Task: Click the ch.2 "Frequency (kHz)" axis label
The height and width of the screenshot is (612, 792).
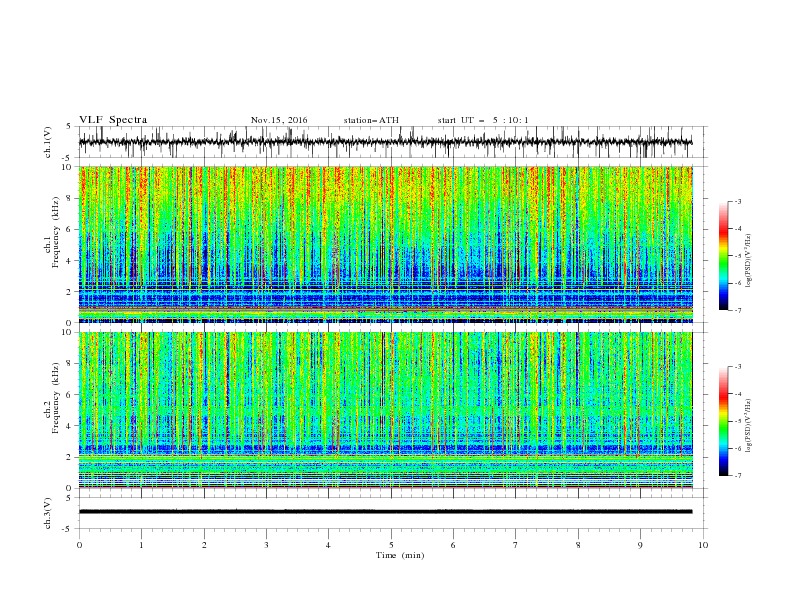Action: pos(56,398)
